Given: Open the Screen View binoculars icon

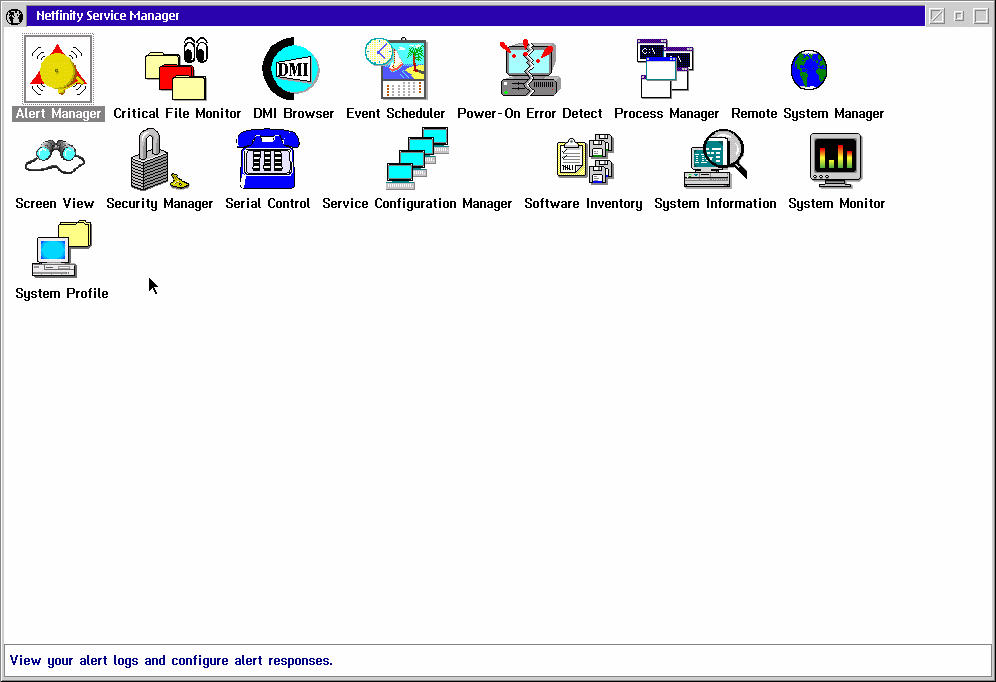Looking at the screenshot, I should pos(55,157).
